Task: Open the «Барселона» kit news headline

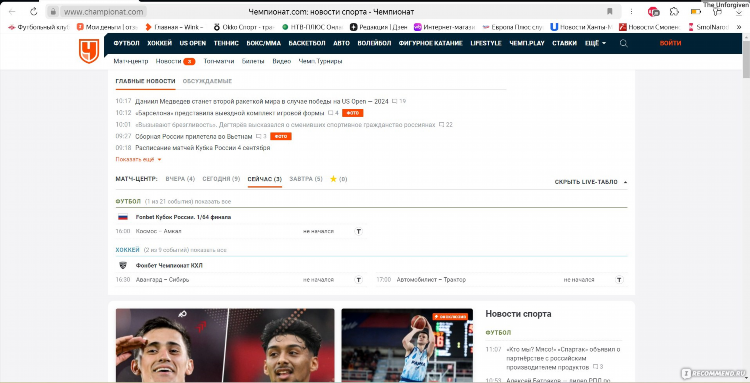Action: 230,113
